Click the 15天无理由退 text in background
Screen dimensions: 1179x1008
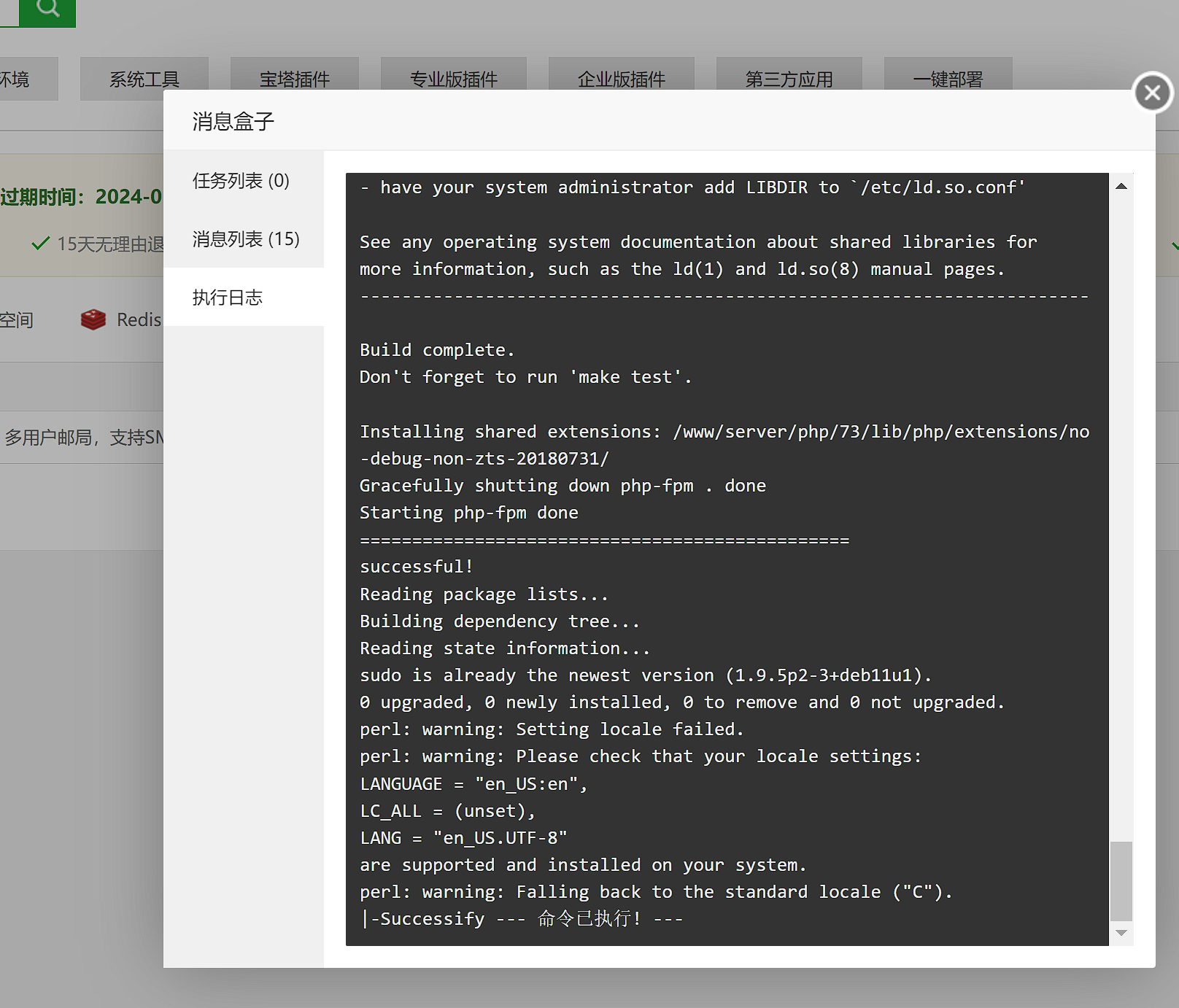pyautogui.click(x=110, y=244)
